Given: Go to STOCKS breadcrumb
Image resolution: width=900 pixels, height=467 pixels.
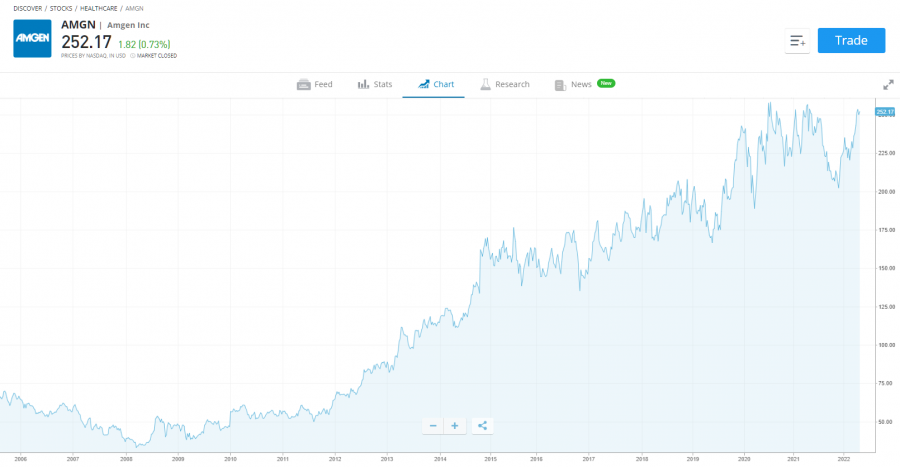Looking at the screenshot, I should tap(61, 9).
